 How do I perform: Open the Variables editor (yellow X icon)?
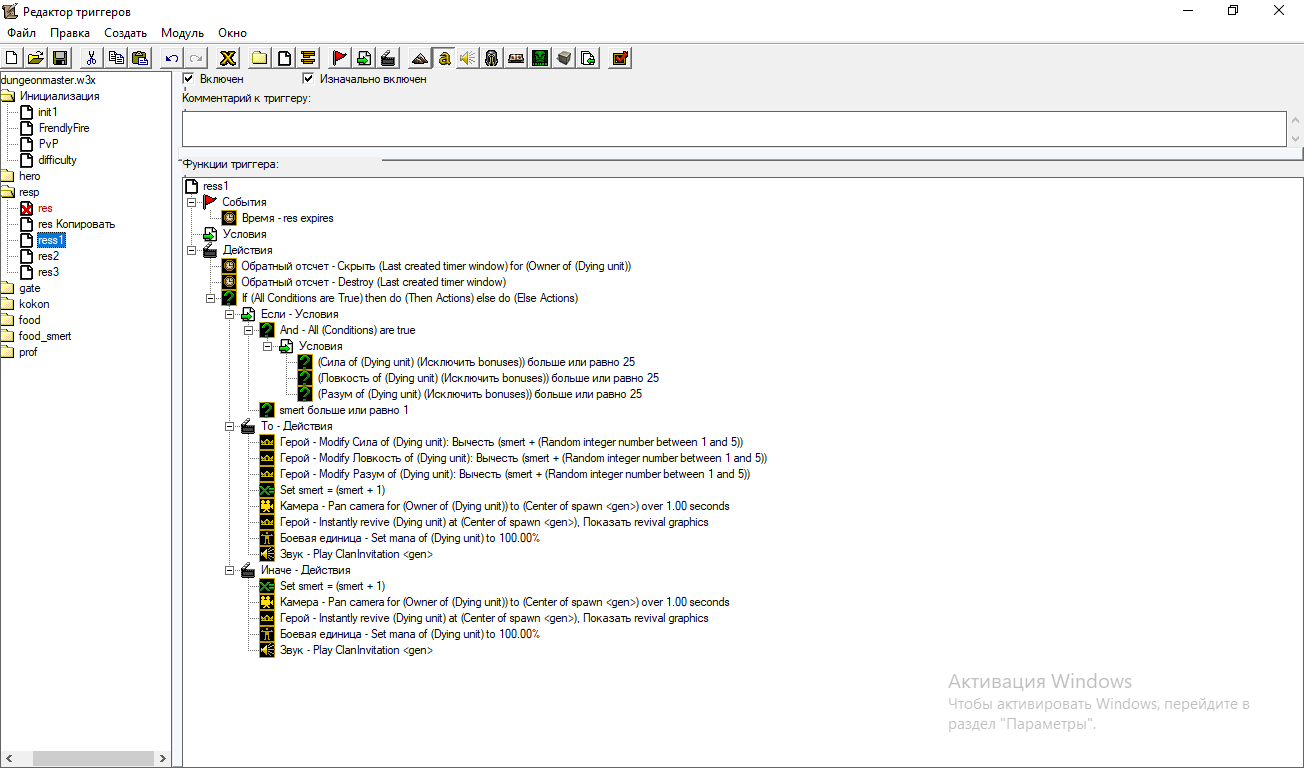pyautogui.click(x=228, y=58)
